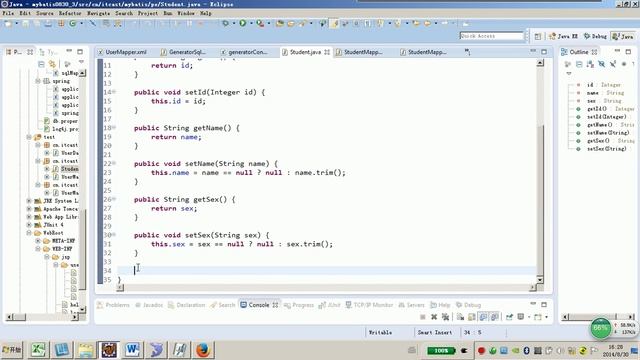The width and height of the screenshot is (640, 360).
Task: Collapse the WebRoot folder node
Action: (29, 233)
